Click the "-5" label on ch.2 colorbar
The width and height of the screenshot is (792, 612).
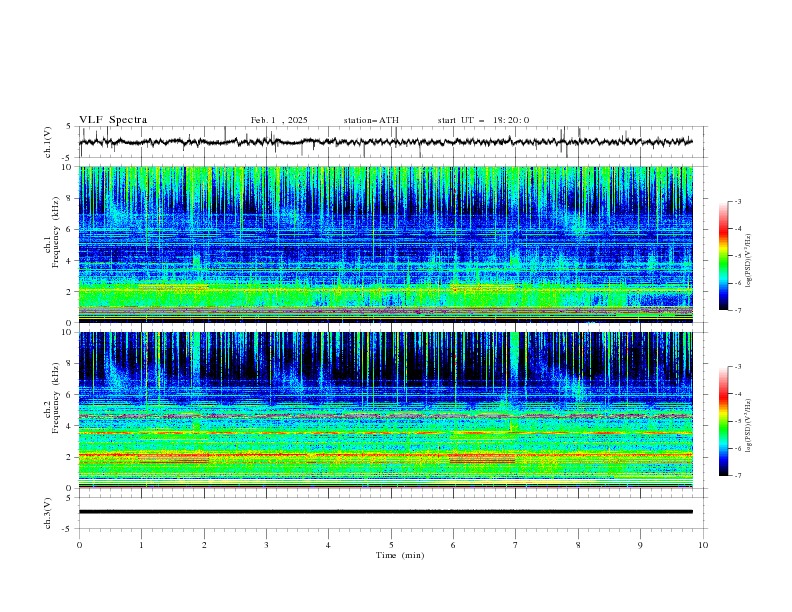(738, 421)
